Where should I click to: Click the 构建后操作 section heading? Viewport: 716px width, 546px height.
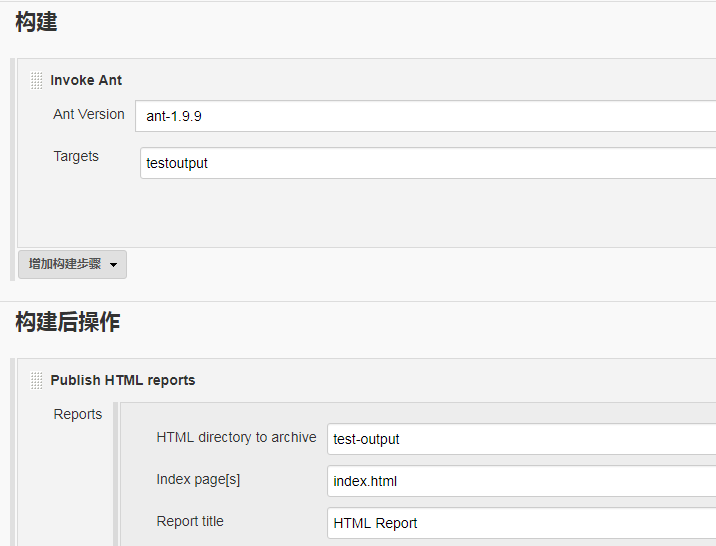[x=67, y=322]
